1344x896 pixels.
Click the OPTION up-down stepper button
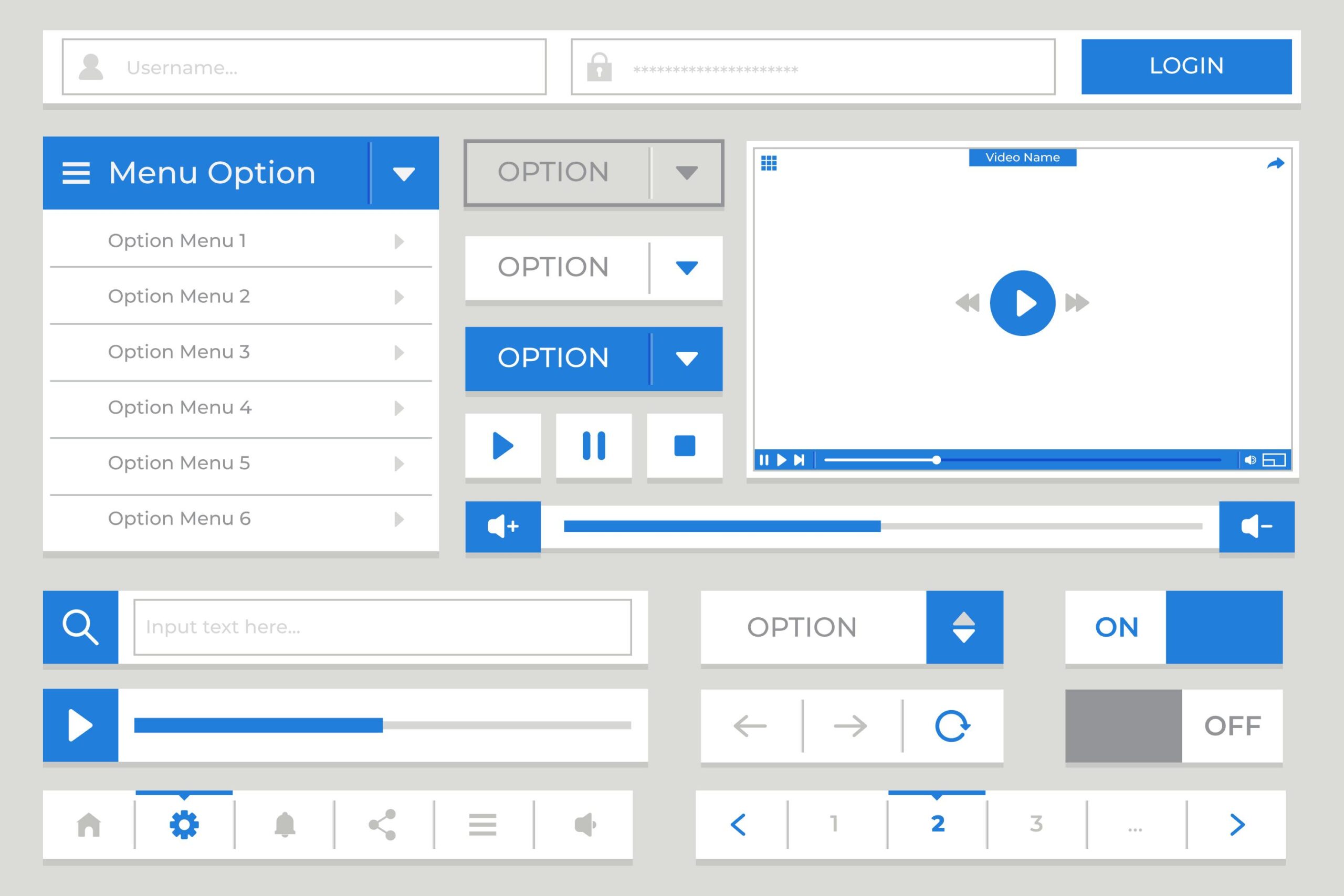click(x=964, y=627)
